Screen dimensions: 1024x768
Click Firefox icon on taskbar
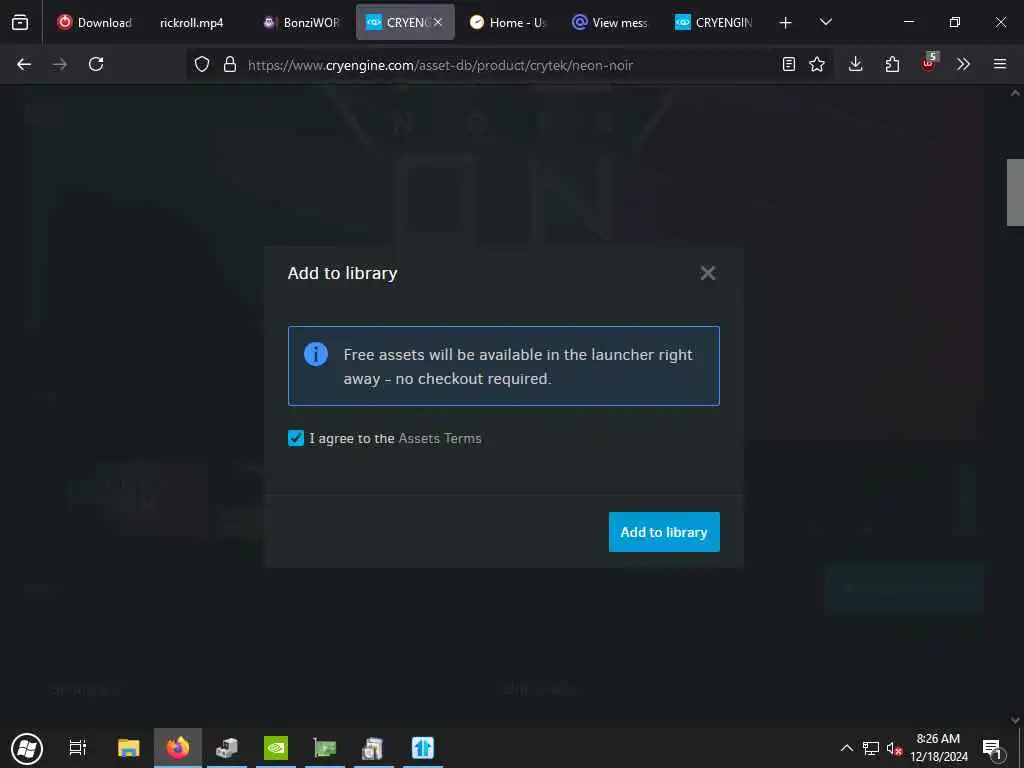178,748
